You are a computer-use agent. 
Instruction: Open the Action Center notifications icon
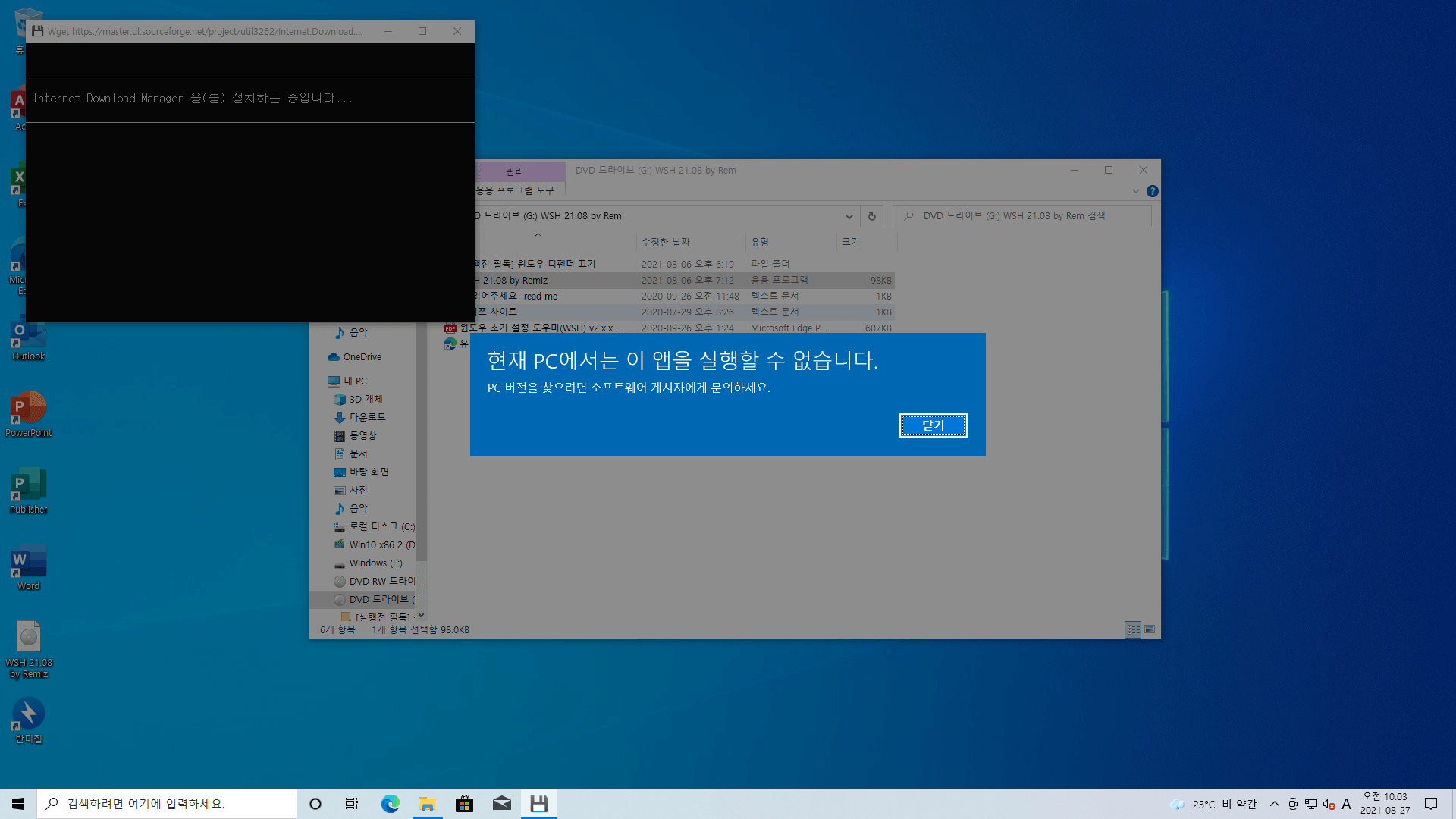(1431, 804)
